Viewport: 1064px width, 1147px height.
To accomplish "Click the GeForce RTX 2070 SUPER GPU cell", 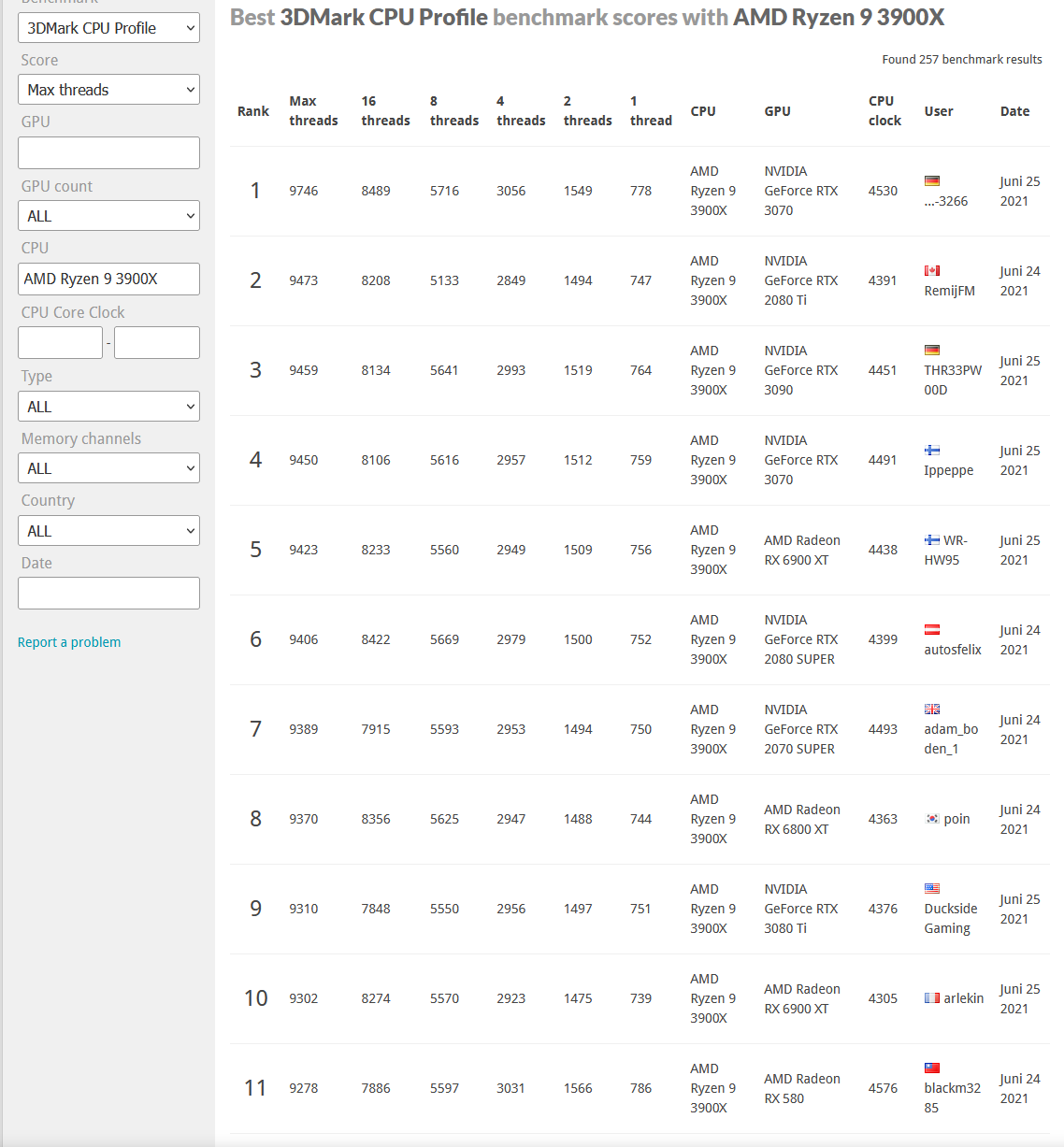I will (x=800, y=729).
